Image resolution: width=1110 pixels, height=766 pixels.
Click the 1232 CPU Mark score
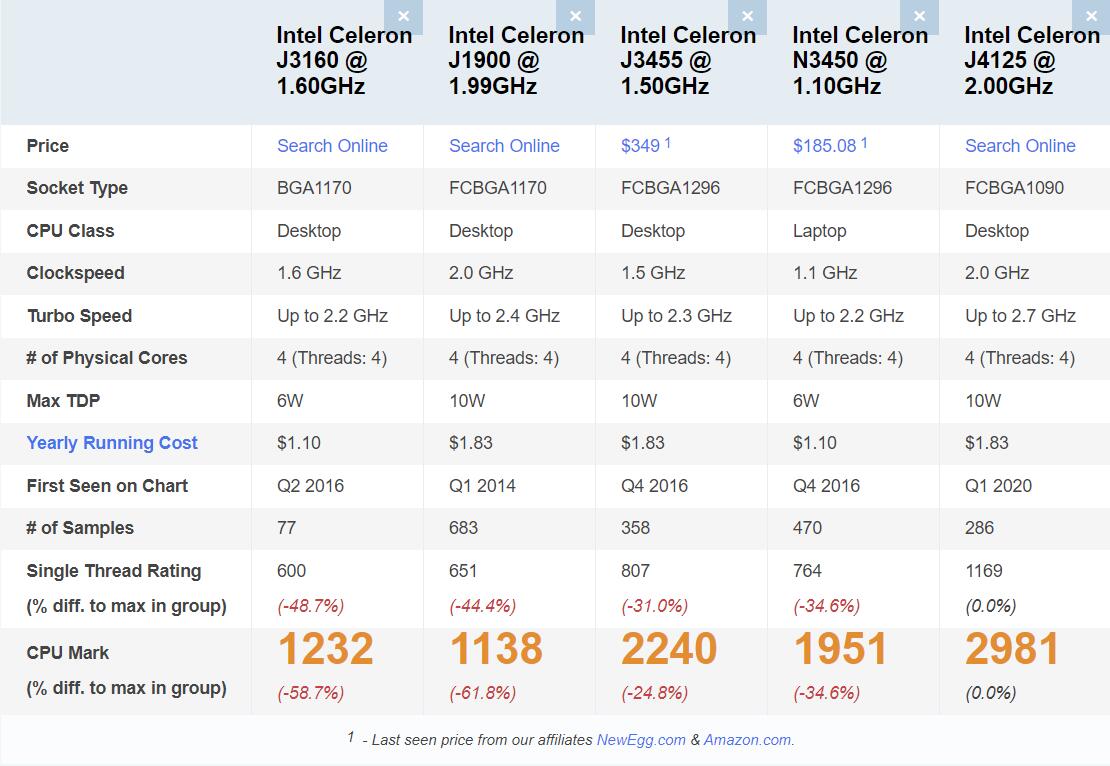tap(325, 650)
